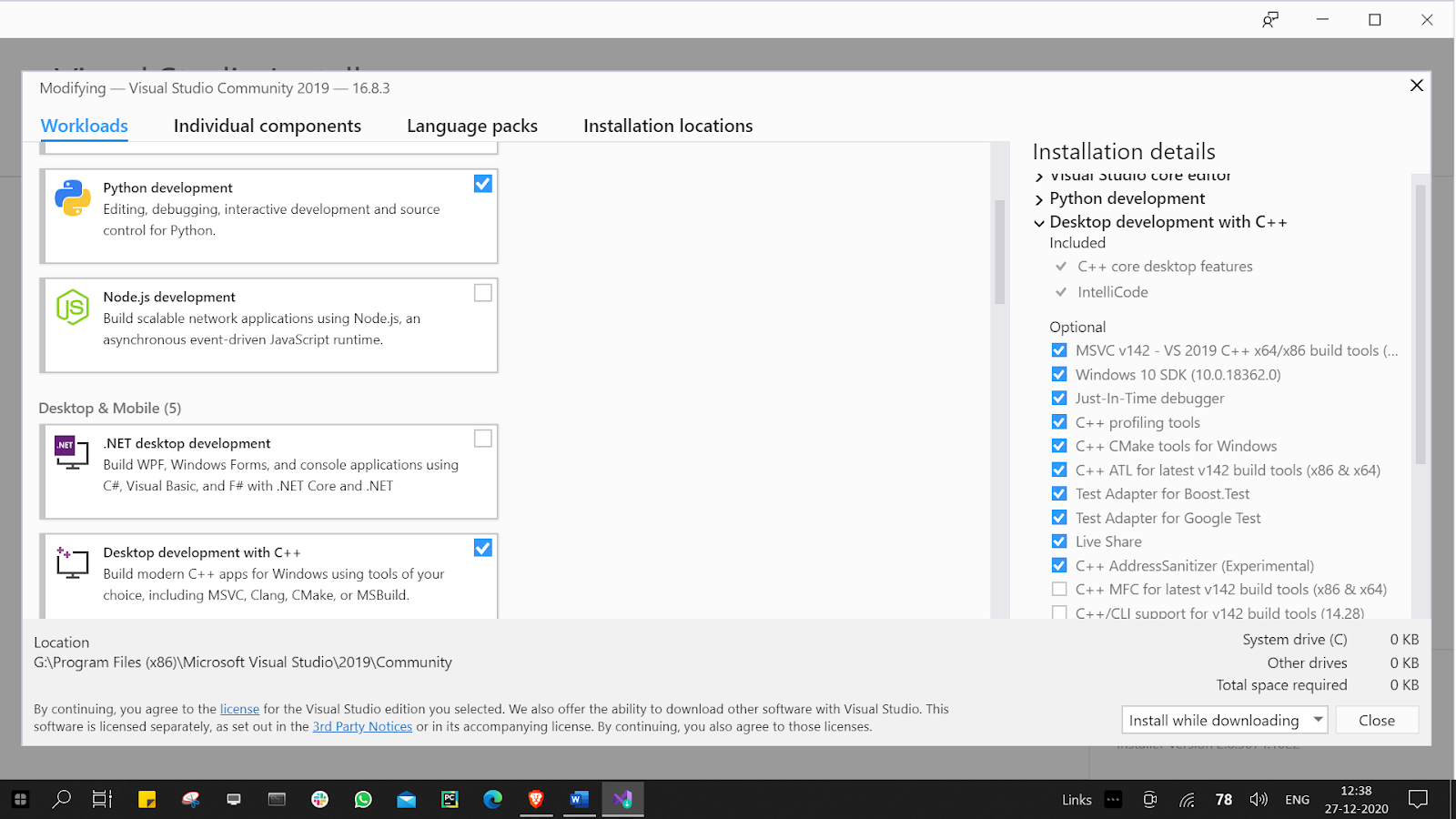
Task: Uncheck the Live Share option
Action: (x=1059, y=541)
